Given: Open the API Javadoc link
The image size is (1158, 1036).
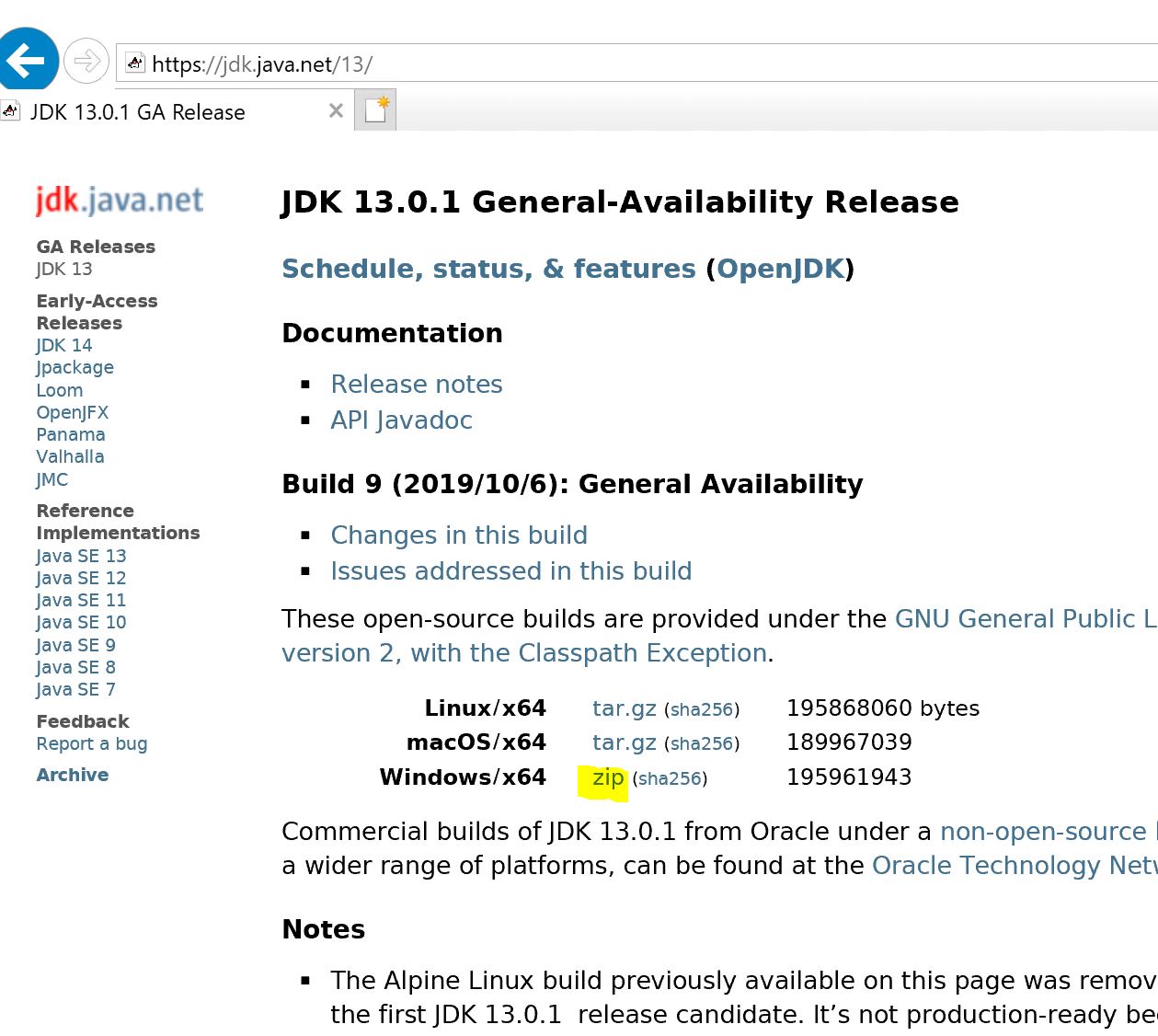Looking at the screenshot, I should click(x=401, y=420).
